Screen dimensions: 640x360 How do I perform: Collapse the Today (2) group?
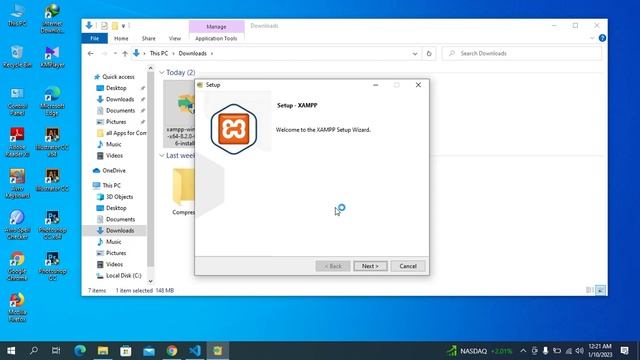[162, 72]
